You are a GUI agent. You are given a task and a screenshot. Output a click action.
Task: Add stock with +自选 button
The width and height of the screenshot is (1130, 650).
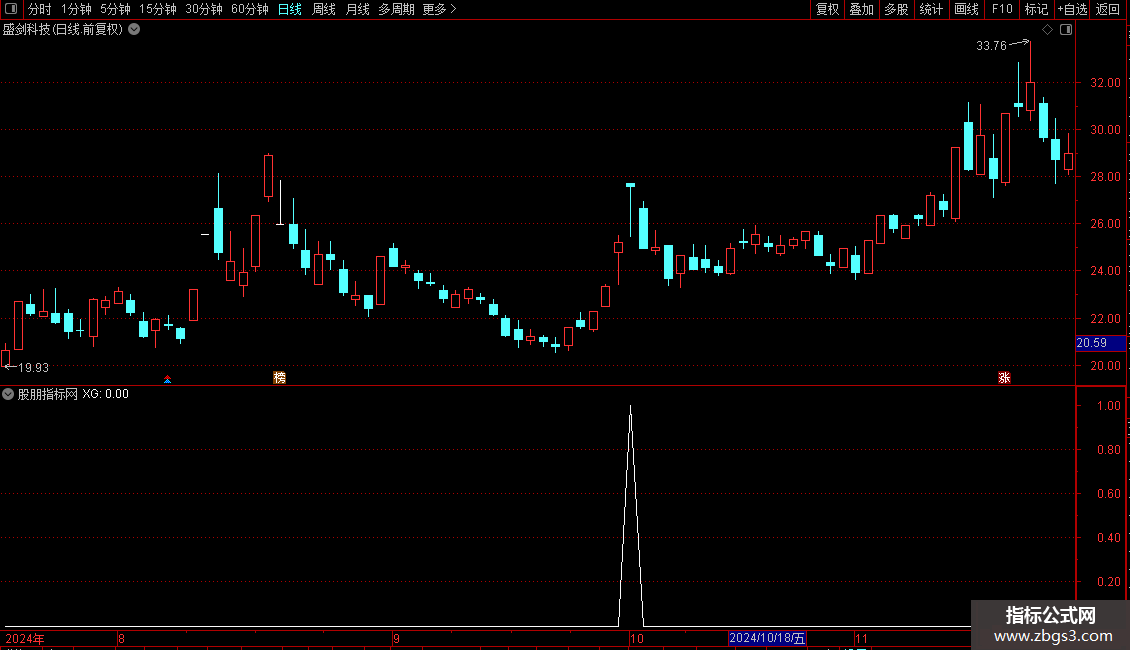[1072, 9]
